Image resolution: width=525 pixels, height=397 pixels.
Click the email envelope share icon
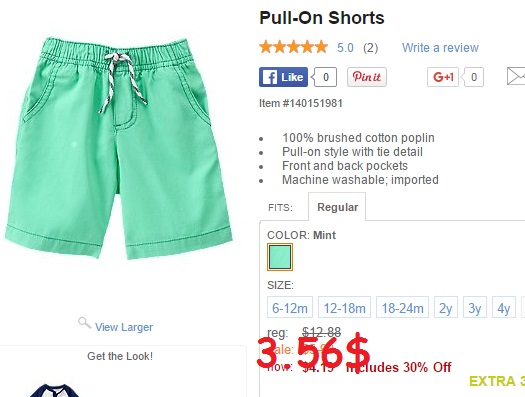point(516,76)
